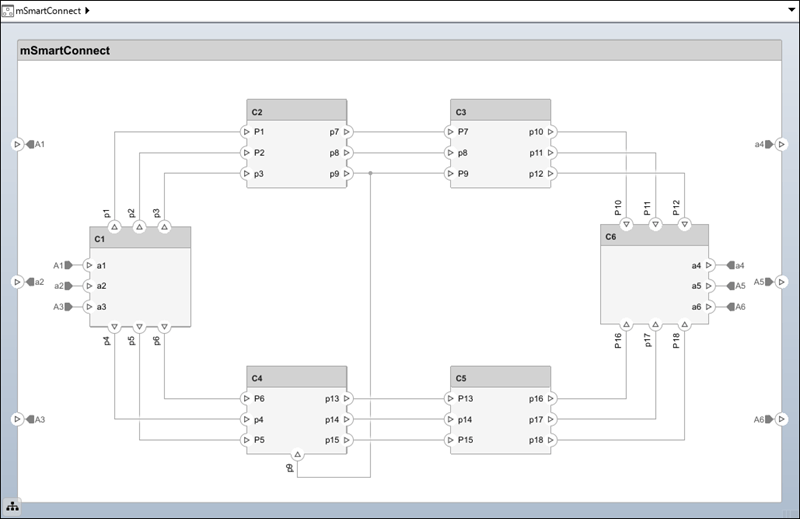Select the a5 output port inside C6
Screen dimensions: 800x519
pyautogui.click(x=709, y=286)
